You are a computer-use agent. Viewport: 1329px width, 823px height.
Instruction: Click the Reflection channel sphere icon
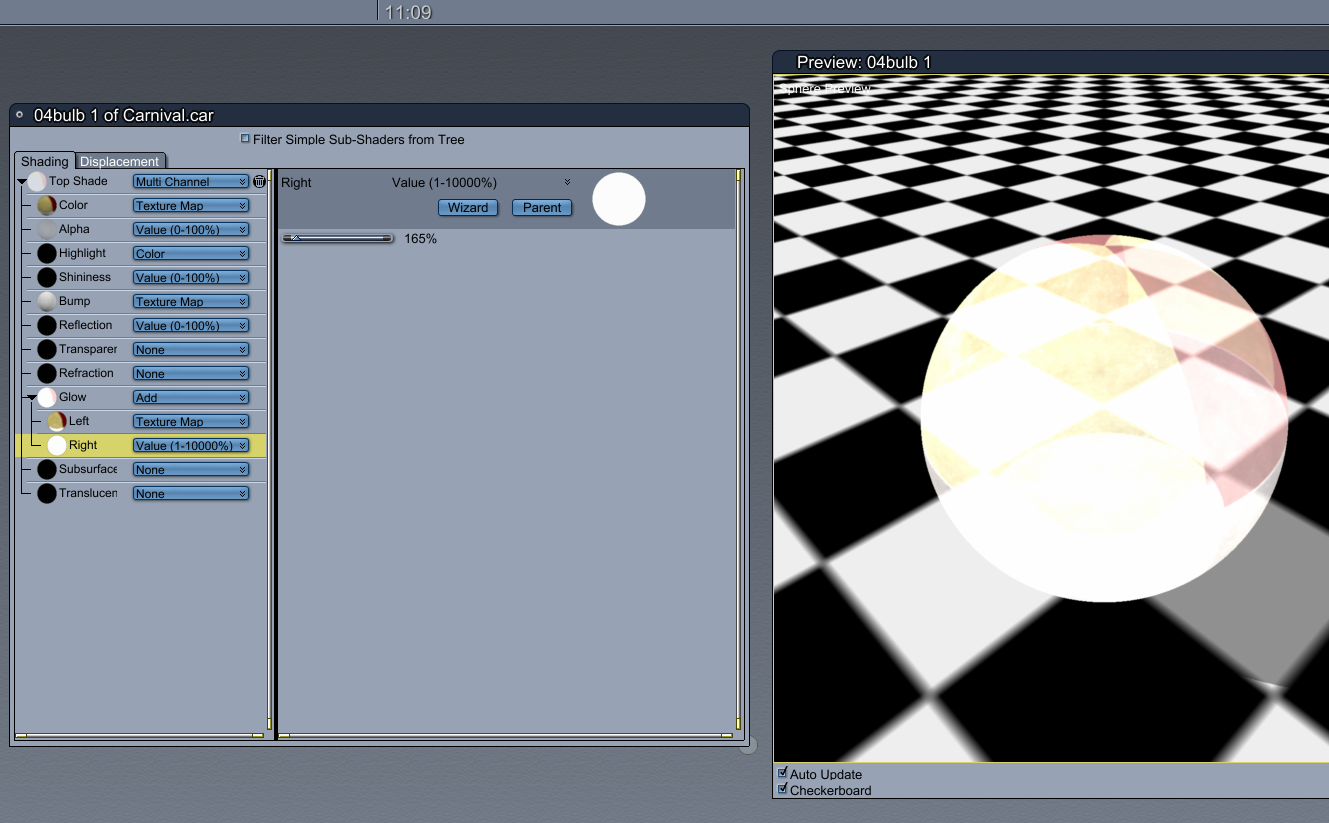(47, 326)
